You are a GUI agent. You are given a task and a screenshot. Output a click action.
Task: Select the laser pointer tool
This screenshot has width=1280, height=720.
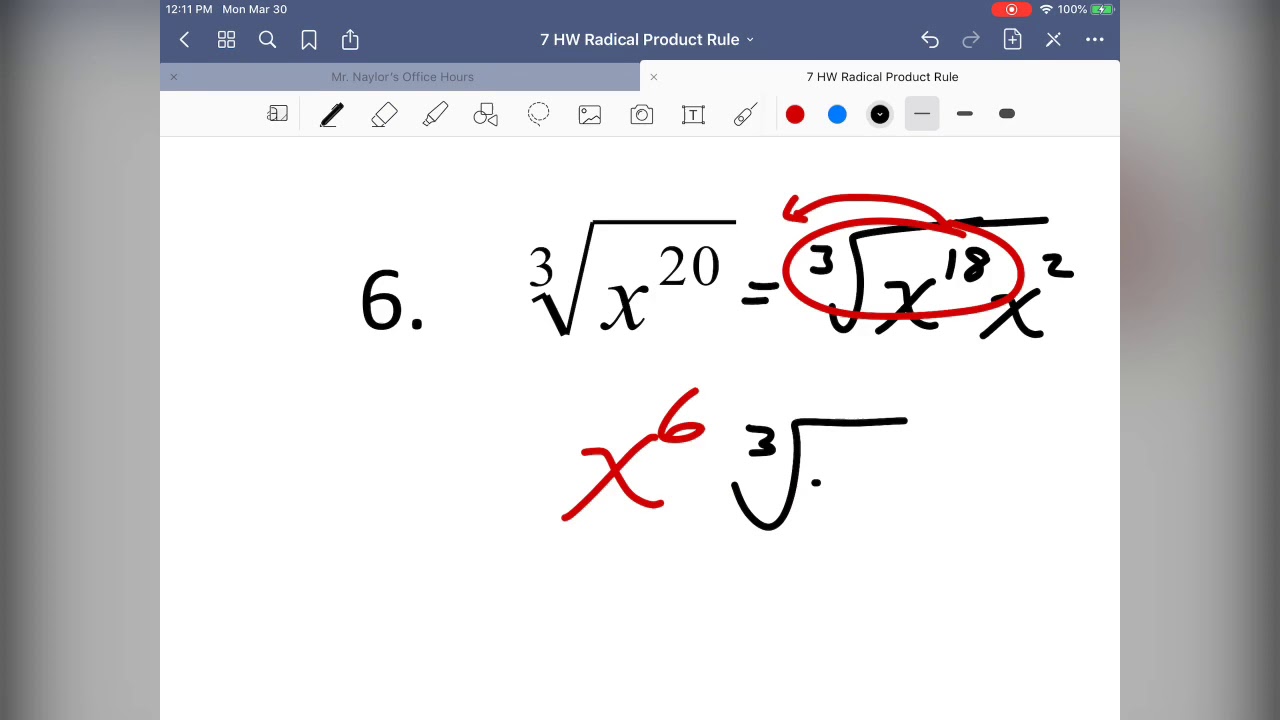[x=745, y=114]
